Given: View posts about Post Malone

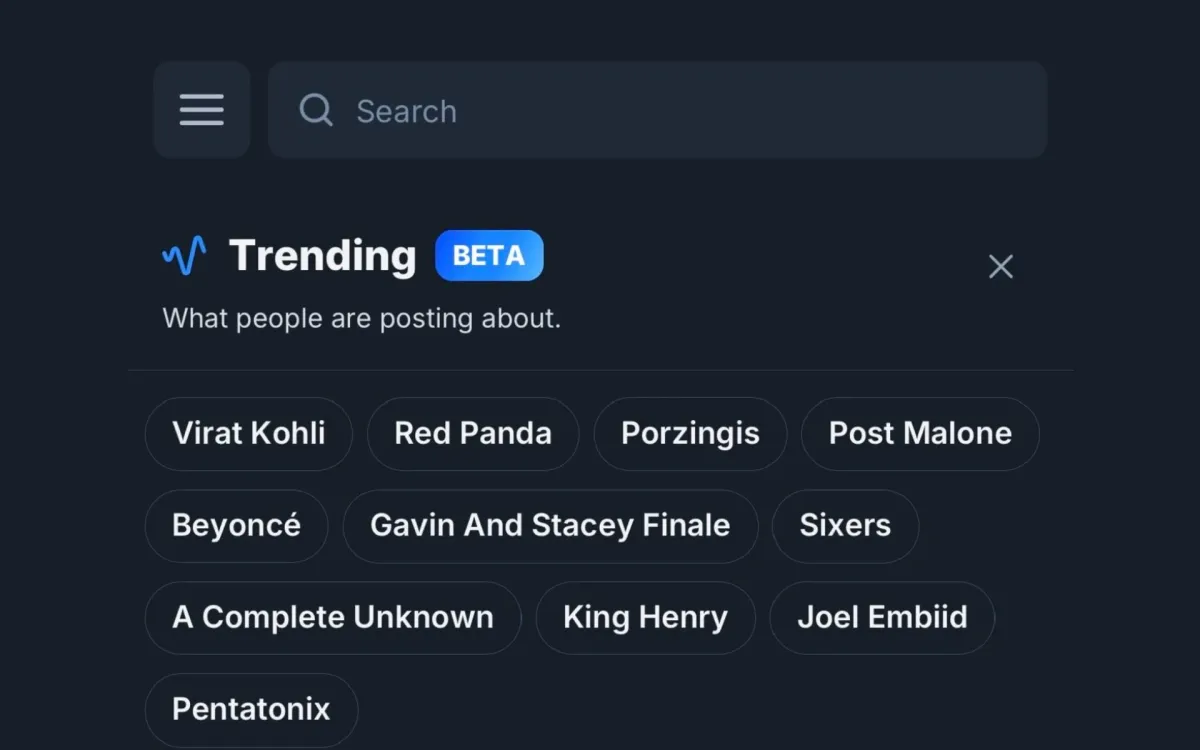Looking at the screenshot, I should pos(920,434).
